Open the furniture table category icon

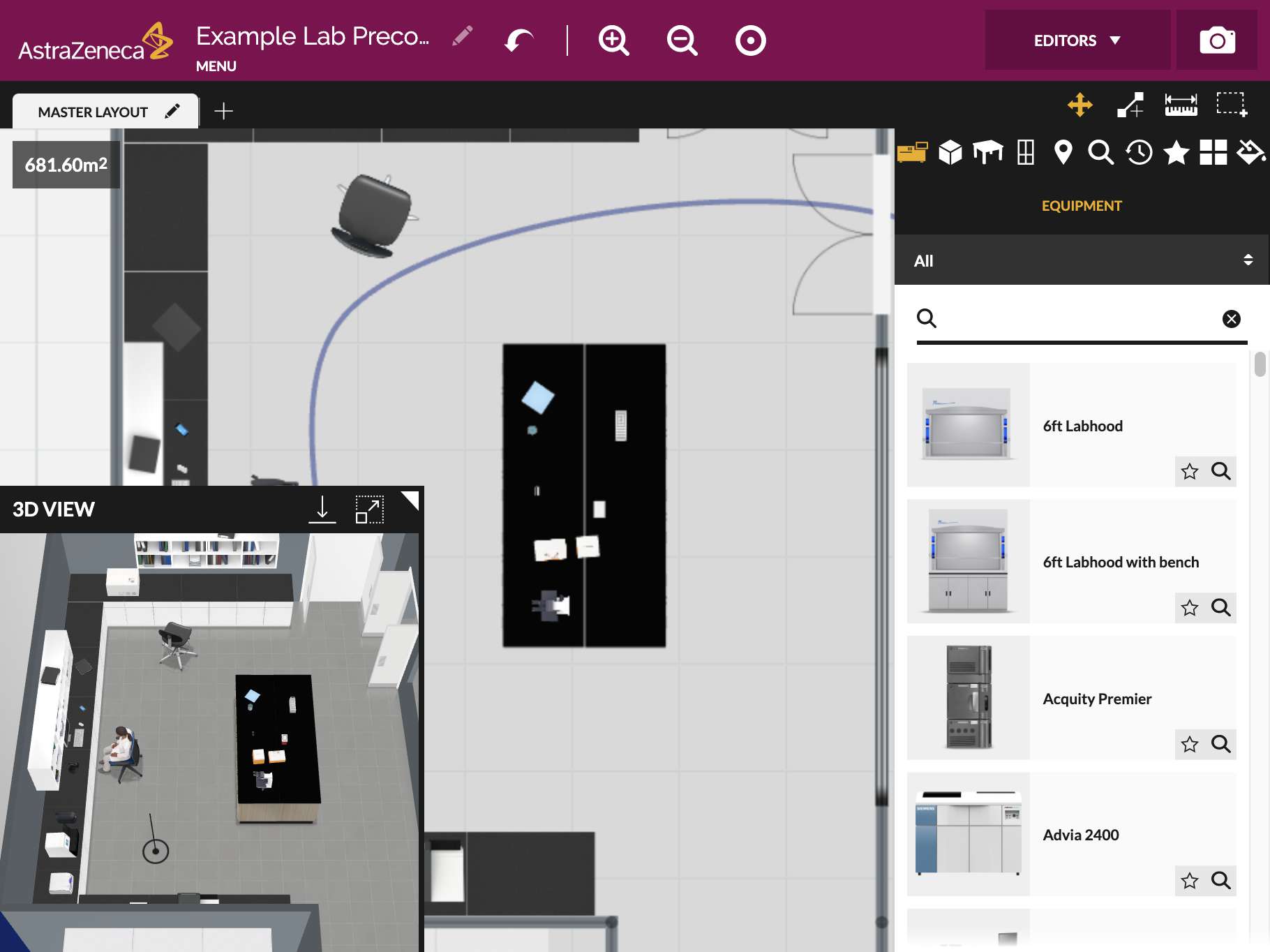coord(988,151)
